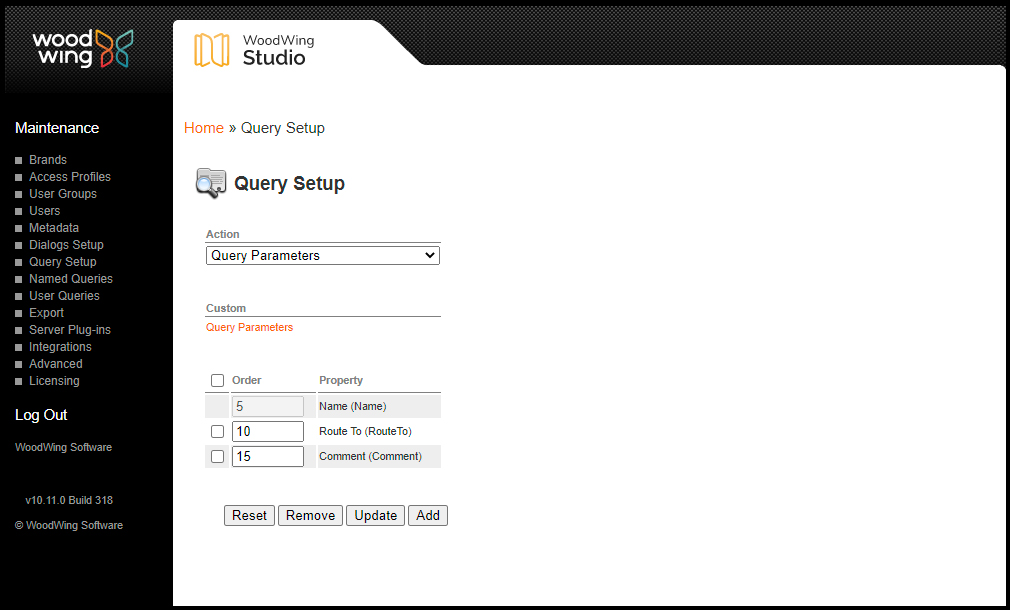The width and height of the screenshot is (1010, 610).
Task: Go to Access Profiles page
Action: pos(69,177)
